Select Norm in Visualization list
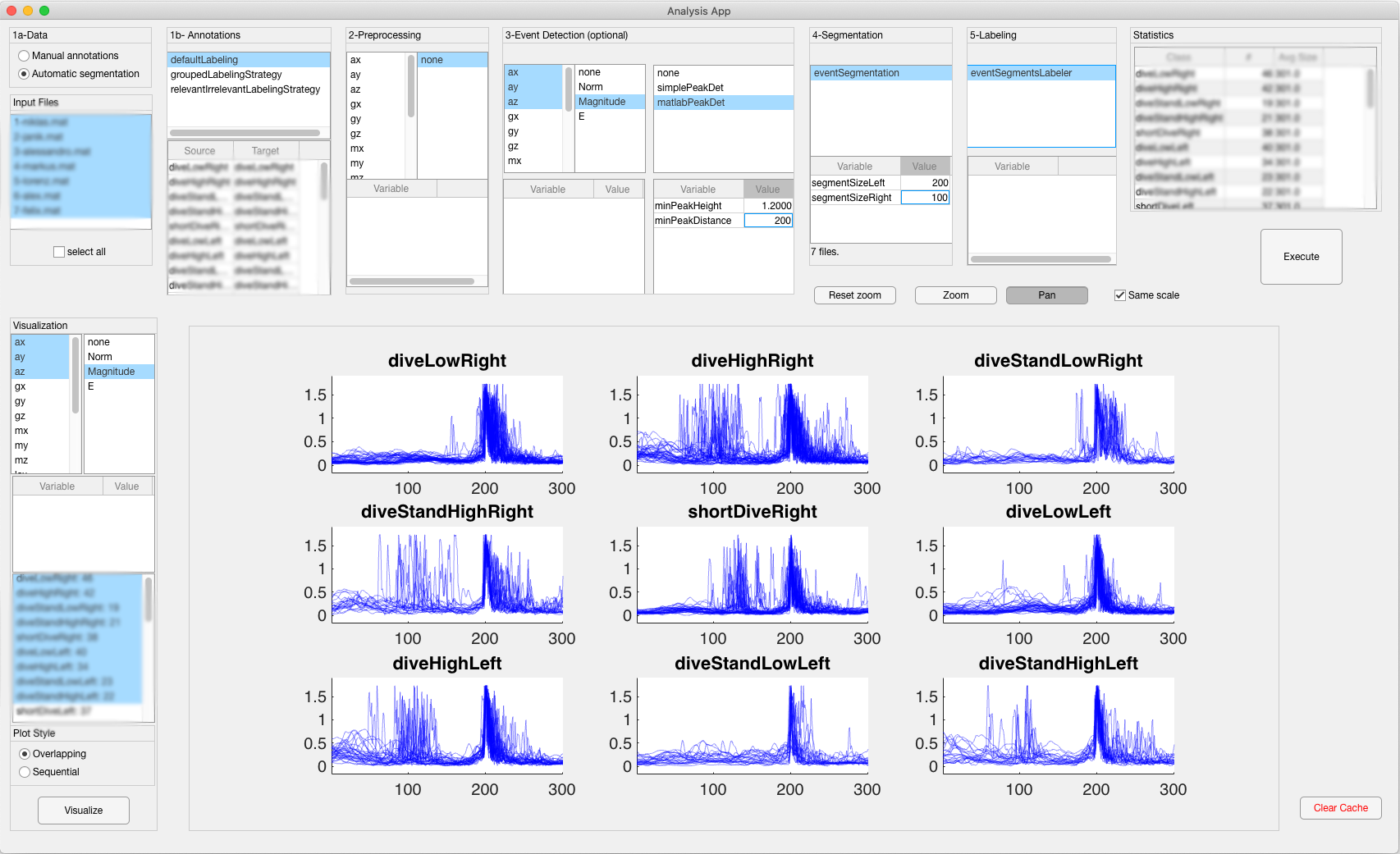This screenshot has width=1400, height=854. click(119, 357)
